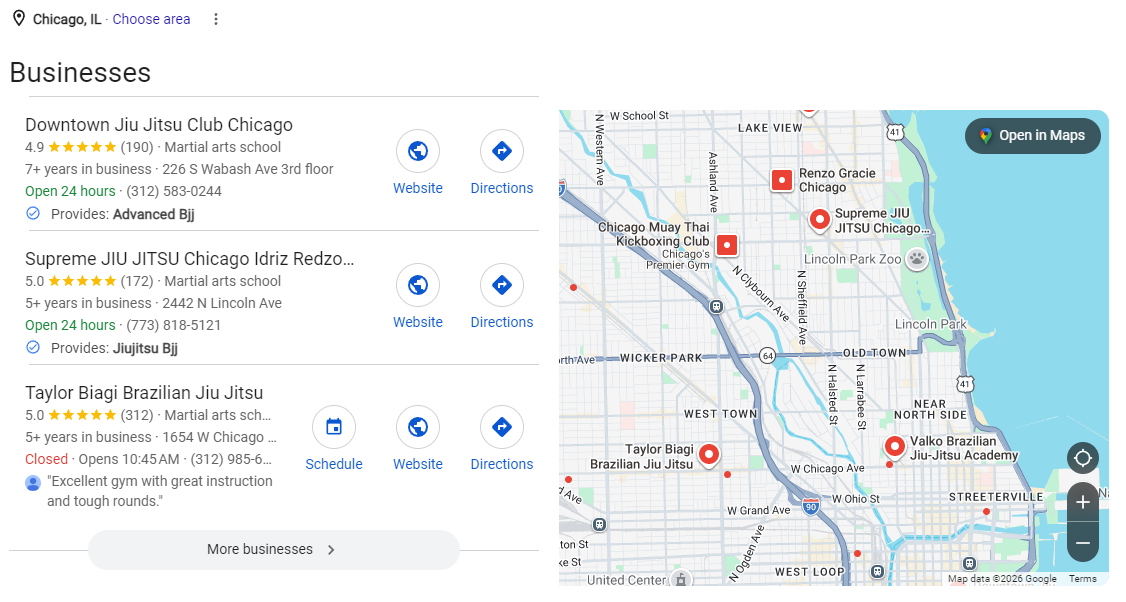Click the Route 64 shield on map
This screenshot has height=602, width=1126.
click(768, 356)
